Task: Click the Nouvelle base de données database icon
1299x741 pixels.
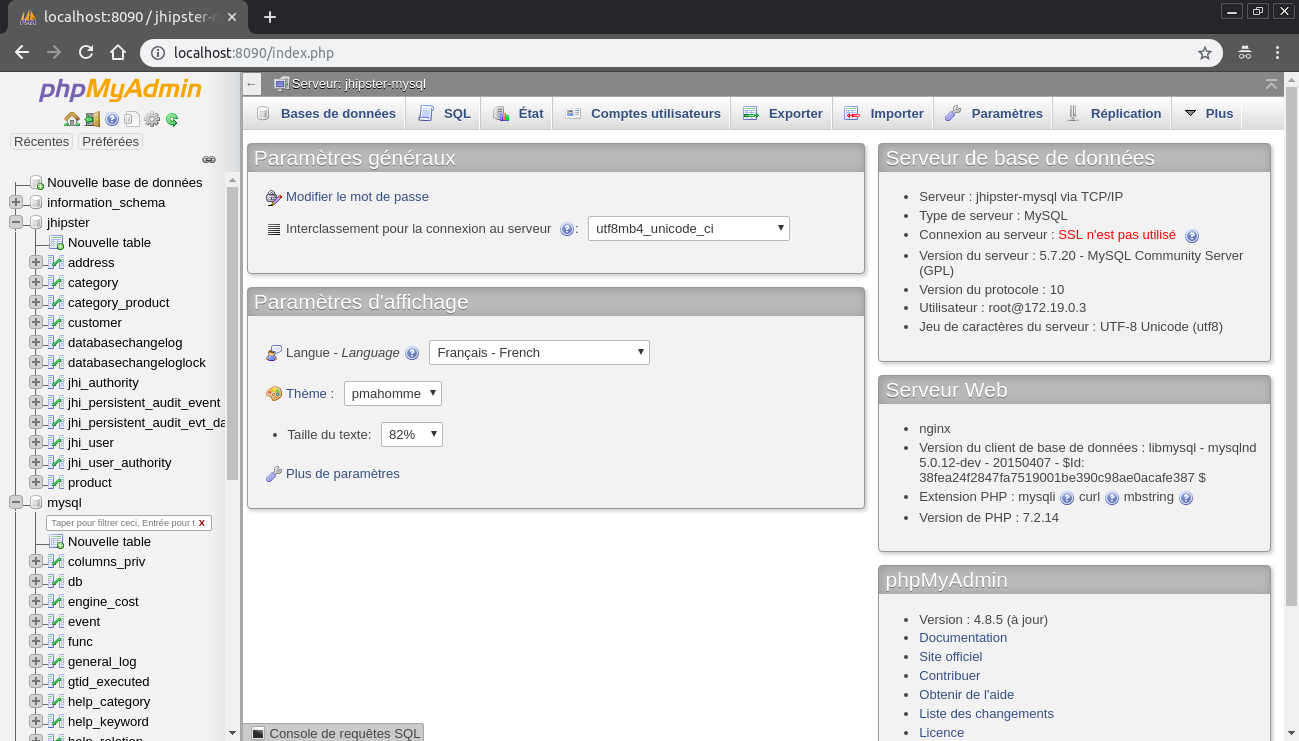Action: pyautogui.click(x=37, y=182)
